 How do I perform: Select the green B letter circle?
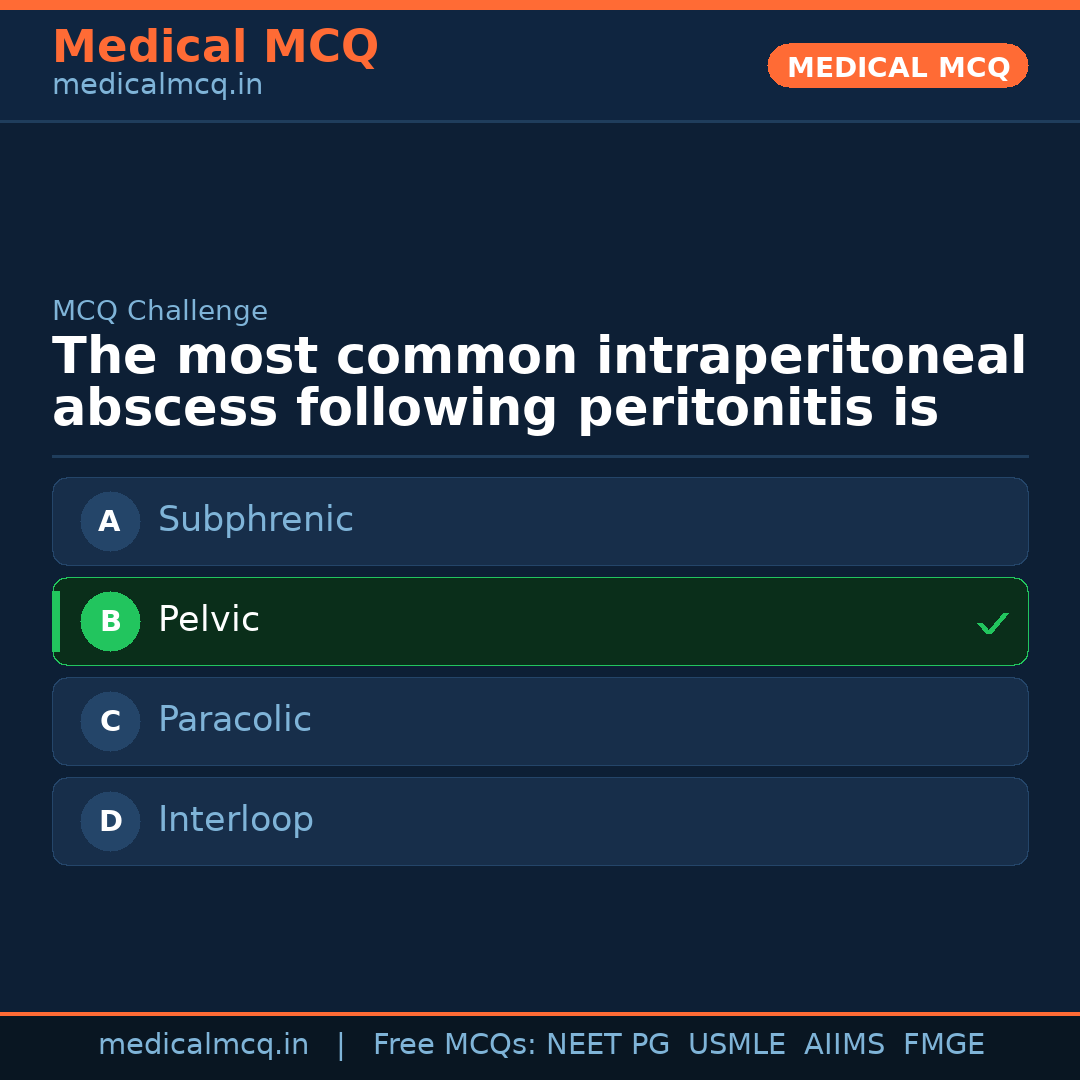110,621
